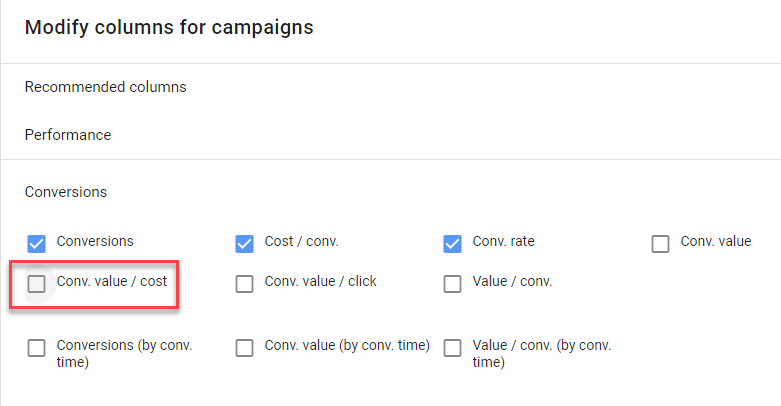This screenshot has height=406, width=781.
Task: Click the Modify columns for campaigns heading
Action: (x=169, y=28)
